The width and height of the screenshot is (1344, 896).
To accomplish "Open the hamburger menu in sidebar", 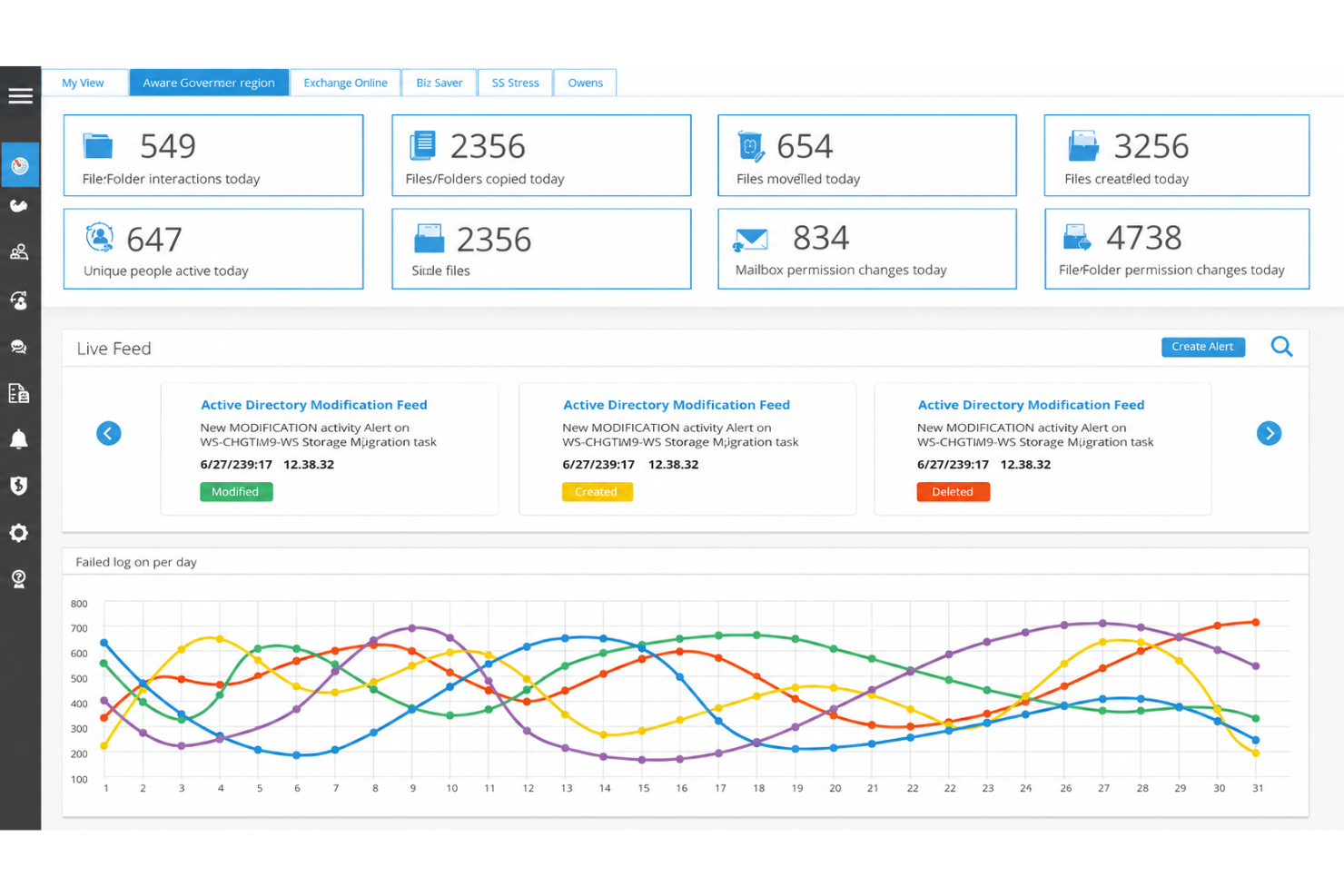I will click(20, 95).
